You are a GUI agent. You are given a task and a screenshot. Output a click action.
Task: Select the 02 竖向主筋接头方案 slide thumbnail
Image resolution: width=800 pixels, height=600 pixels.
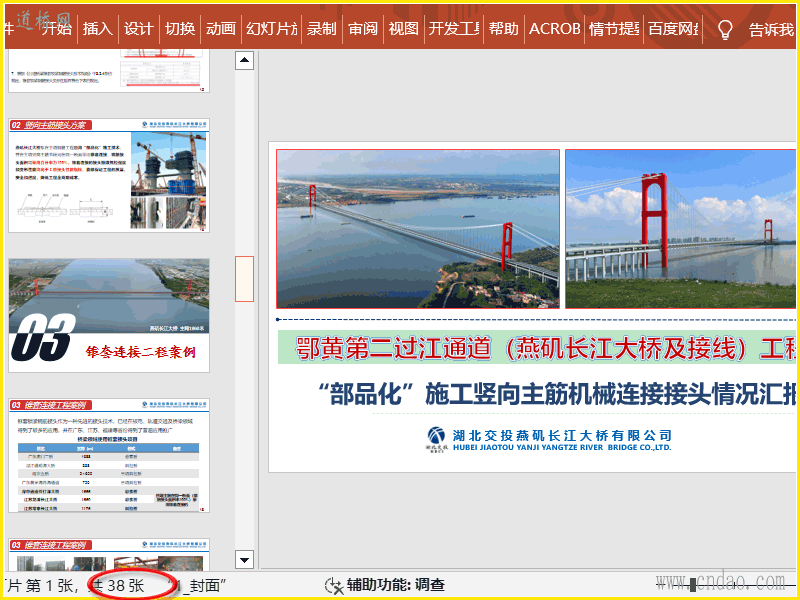click(x=109, y=176)
